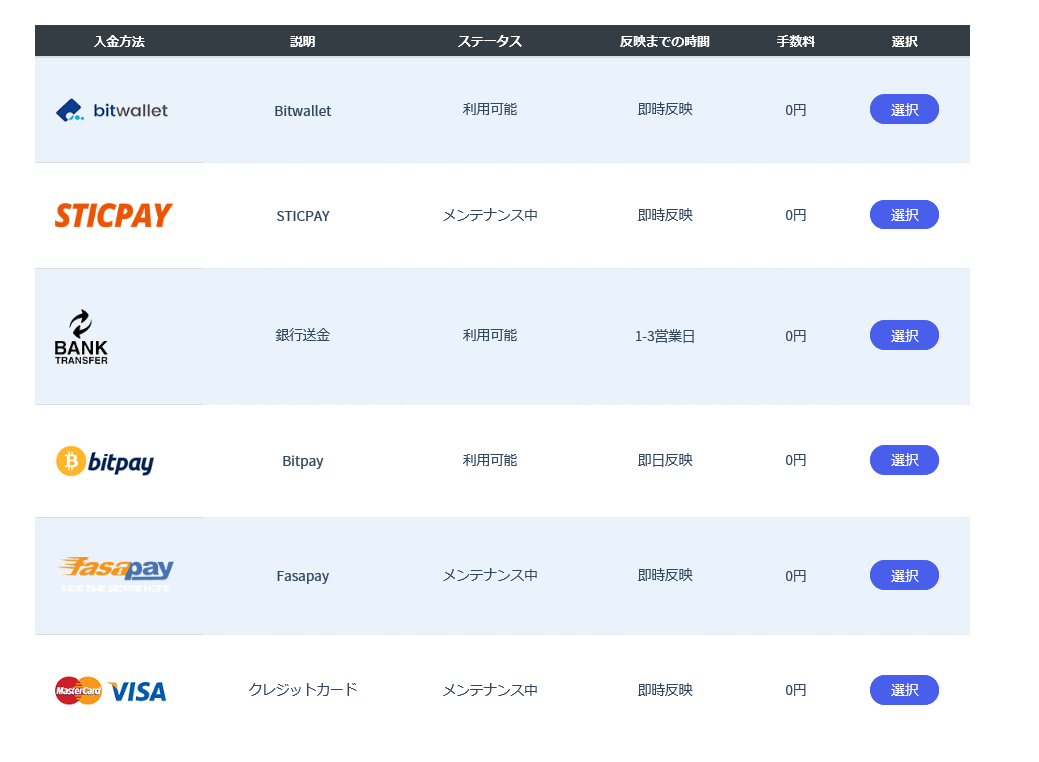Click the 反映までの時間 column header
The height and width of the screenshot is (762, 1039).
pos(665,41)
